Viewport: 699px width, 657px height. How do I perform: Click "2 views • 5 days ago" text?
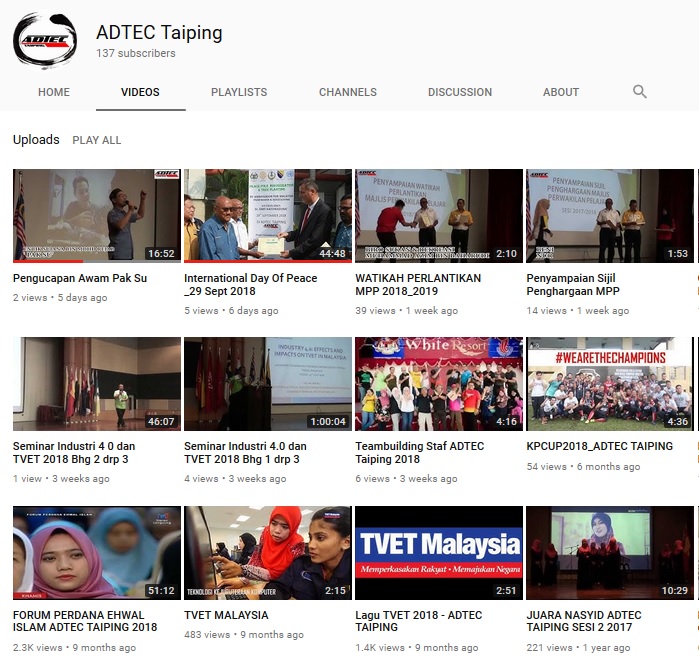click(x=60, y=297)
